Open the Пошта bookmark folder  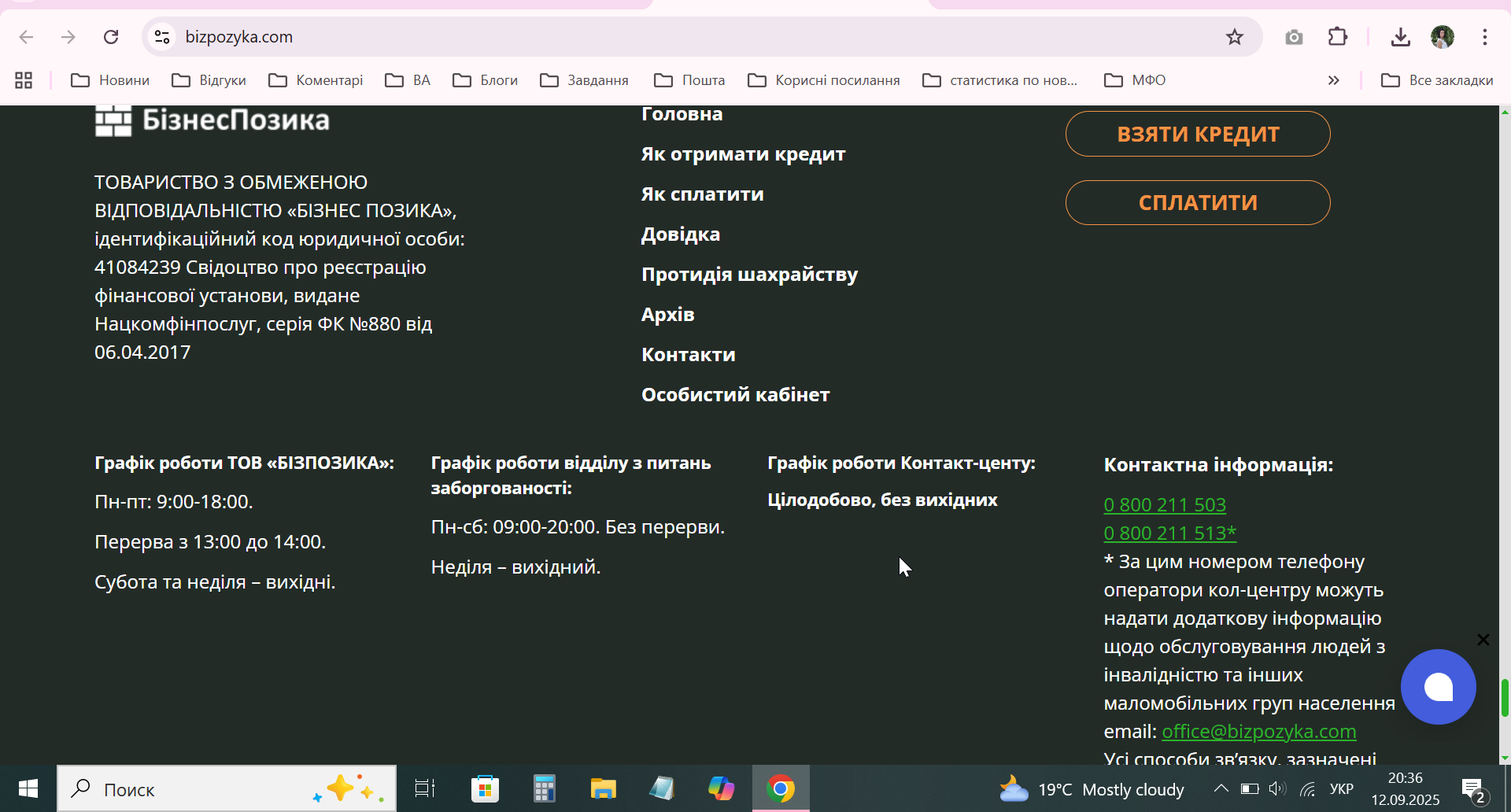[x=689, y=80]
